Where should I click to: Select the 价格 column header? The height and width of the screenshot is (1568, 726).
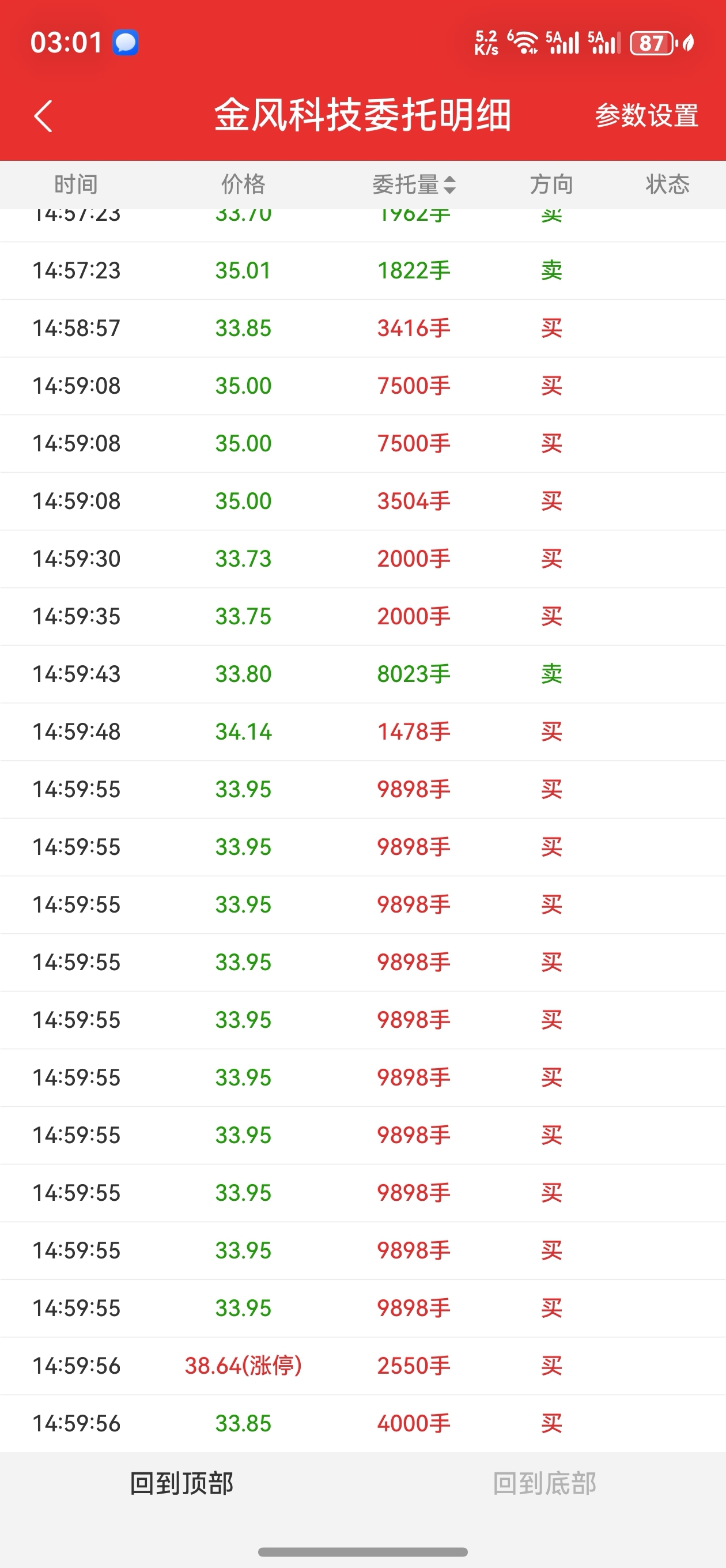click(243, 184)
